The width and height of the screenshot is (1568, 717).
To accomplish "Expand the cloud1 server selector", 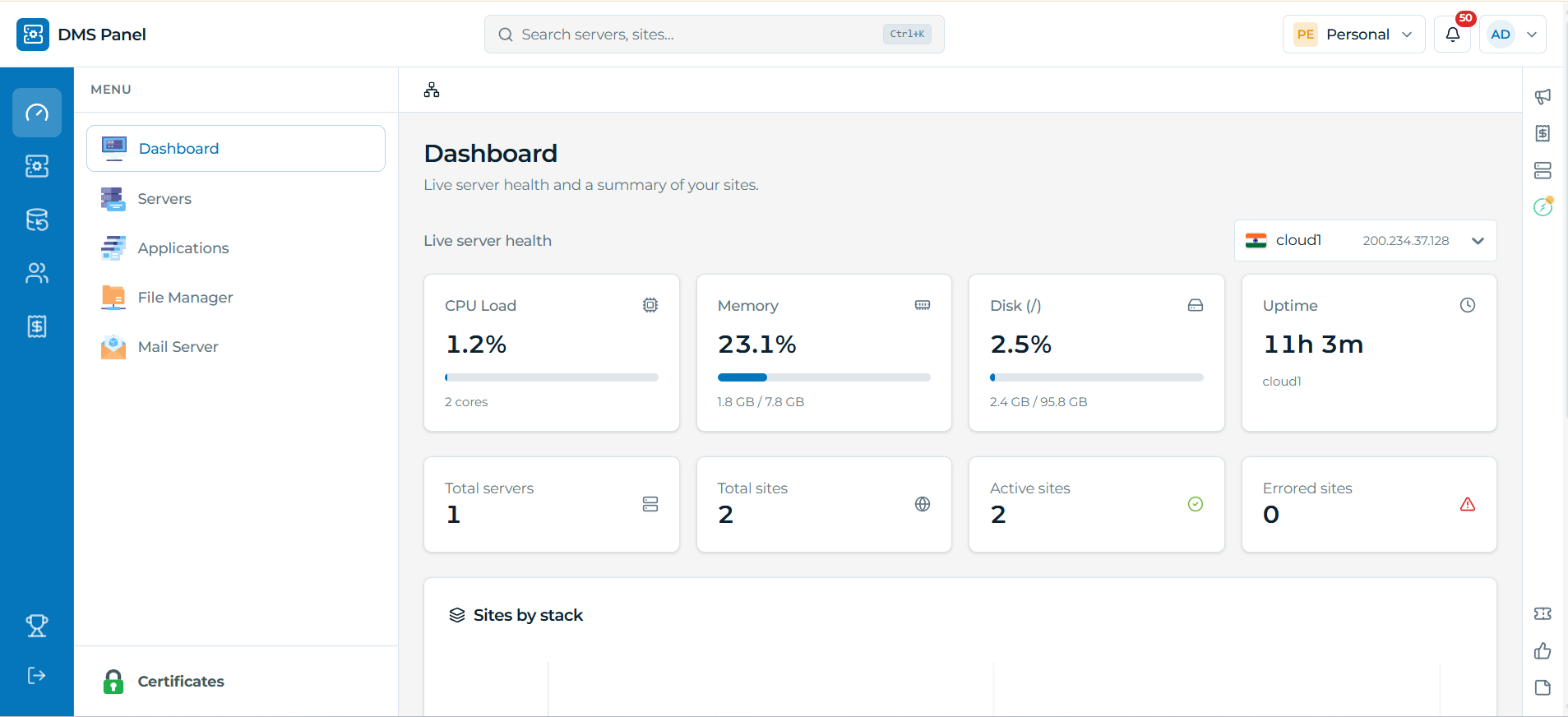I will 1365,241.
